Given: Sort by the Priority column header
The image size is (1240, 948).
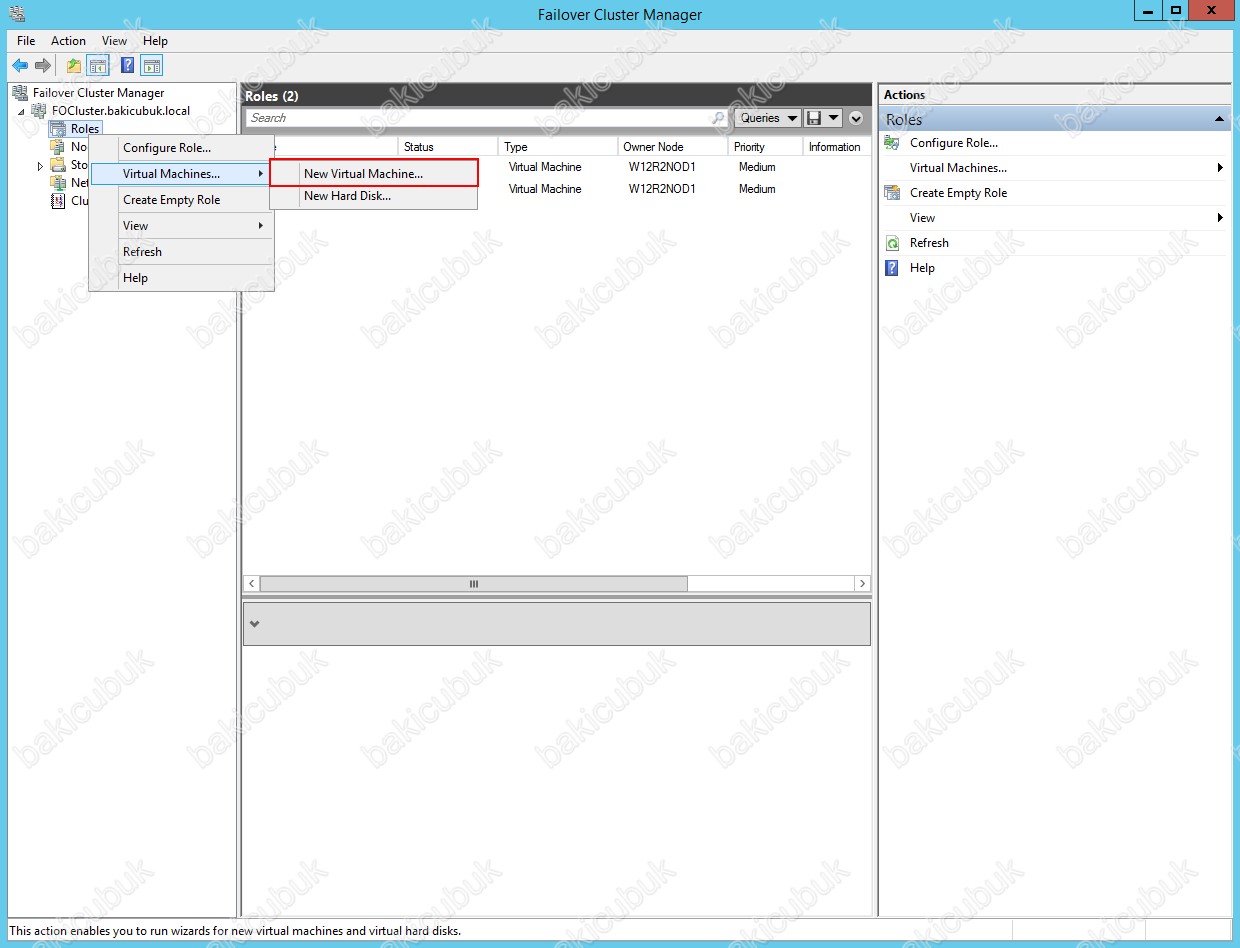Looking at the screenshot, I should click(765, 147).
